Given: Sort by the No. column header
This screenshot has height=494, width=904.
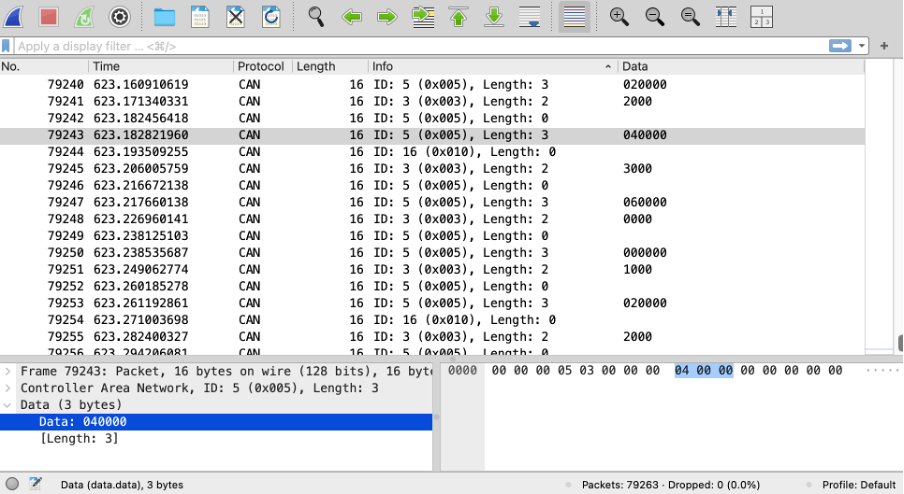Looking at the screenshot, I should 44,66.
